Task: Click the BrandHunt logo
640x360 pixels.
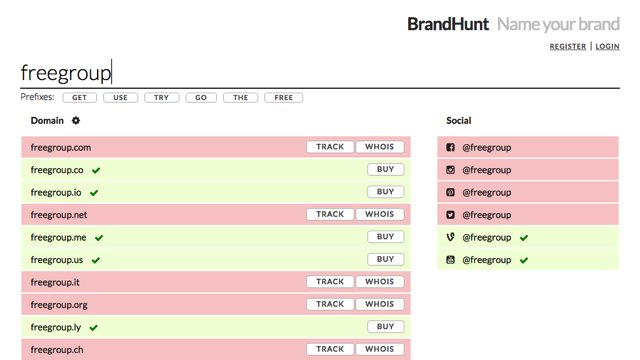Action: [448, 24]
